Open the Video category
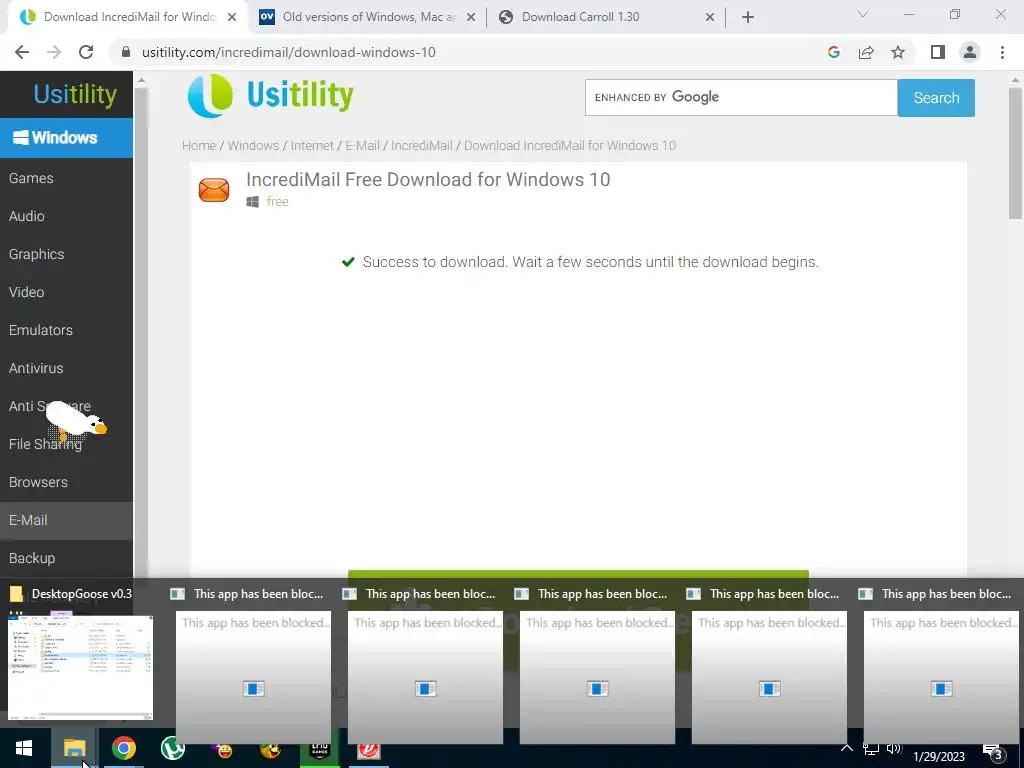This screenshot has height=768, width=1024. pyautogui.click(x=27, y=292)
